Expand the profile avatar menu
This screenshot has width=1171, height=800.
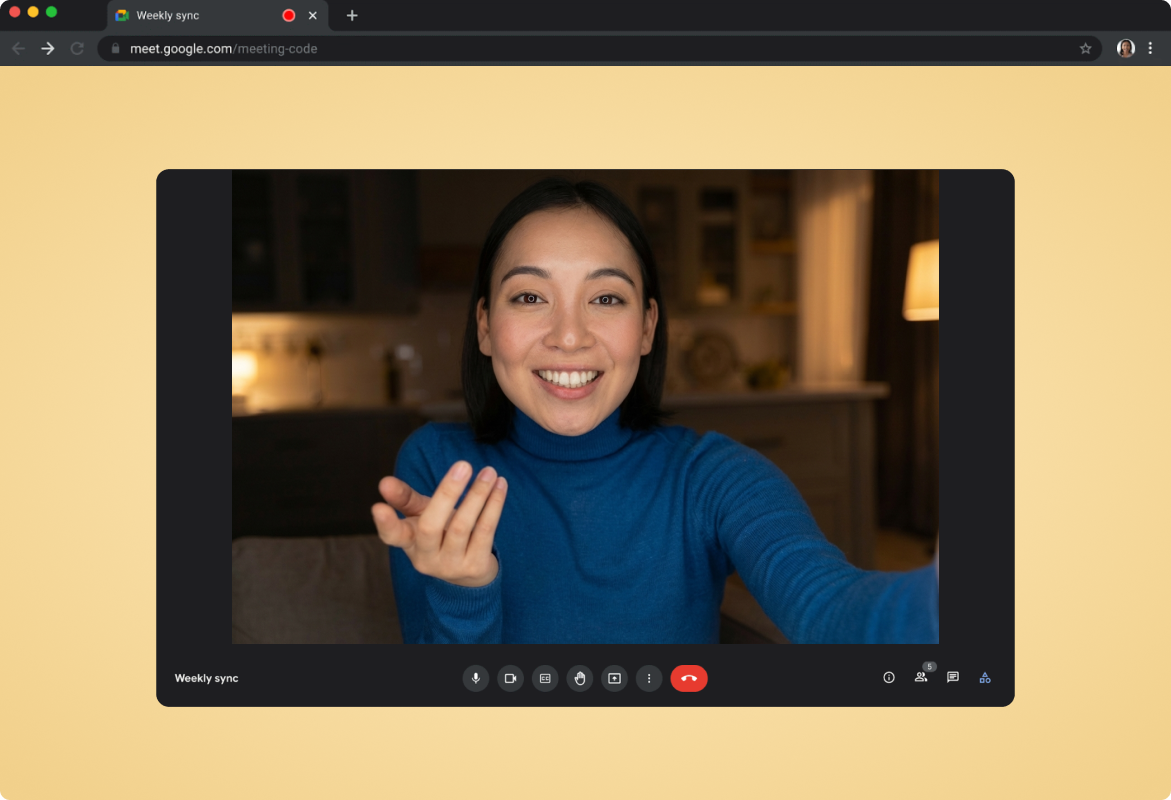pyautogui.click(x=1125, y=48)
